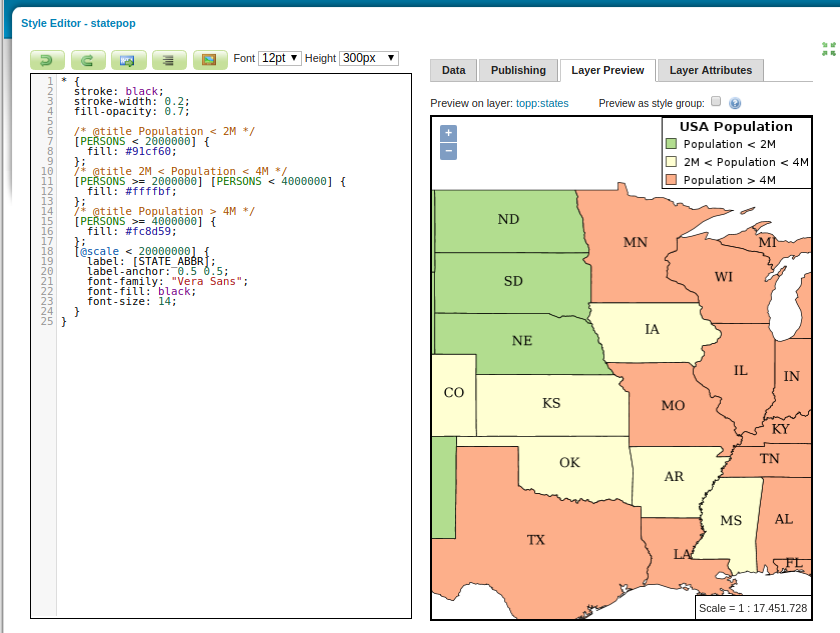The width and height of the screenshot is (840, 633).
Task: Enable Preview as style group checkbox
Action: pyautogui.click(x=715, y=102)
